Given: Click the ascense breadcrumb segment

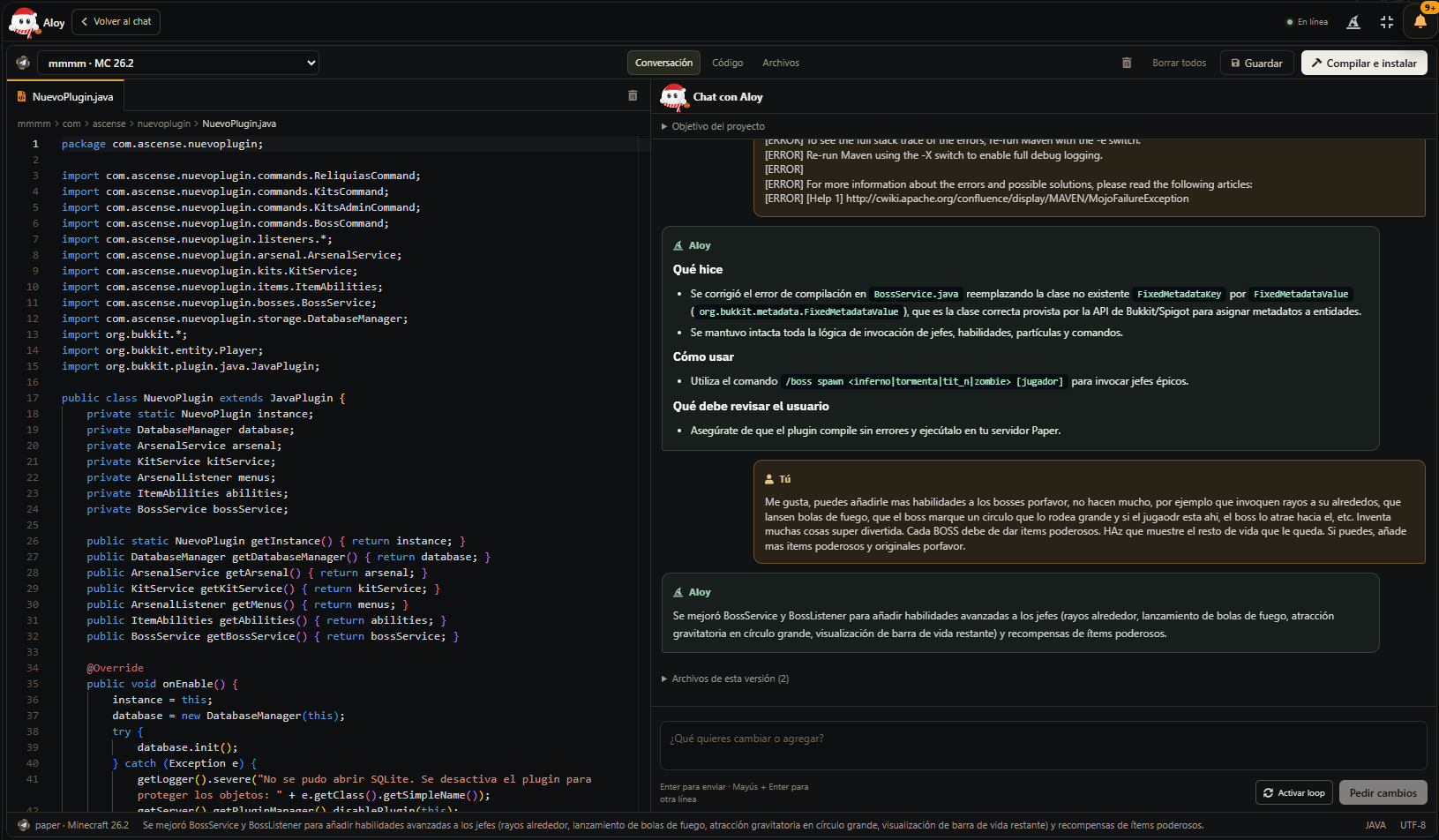Looking at the screenshot, I should coord(109,124).
